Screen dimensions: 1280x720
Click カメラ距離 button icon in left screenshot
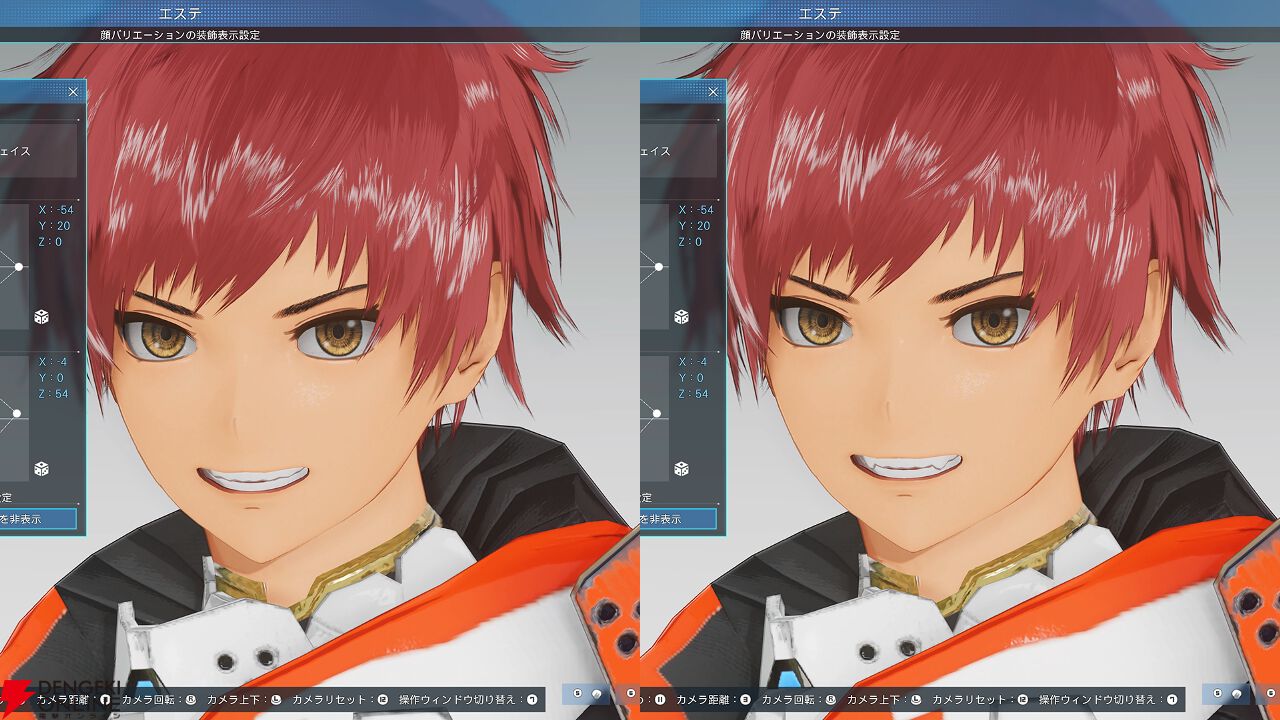(105, 700)
